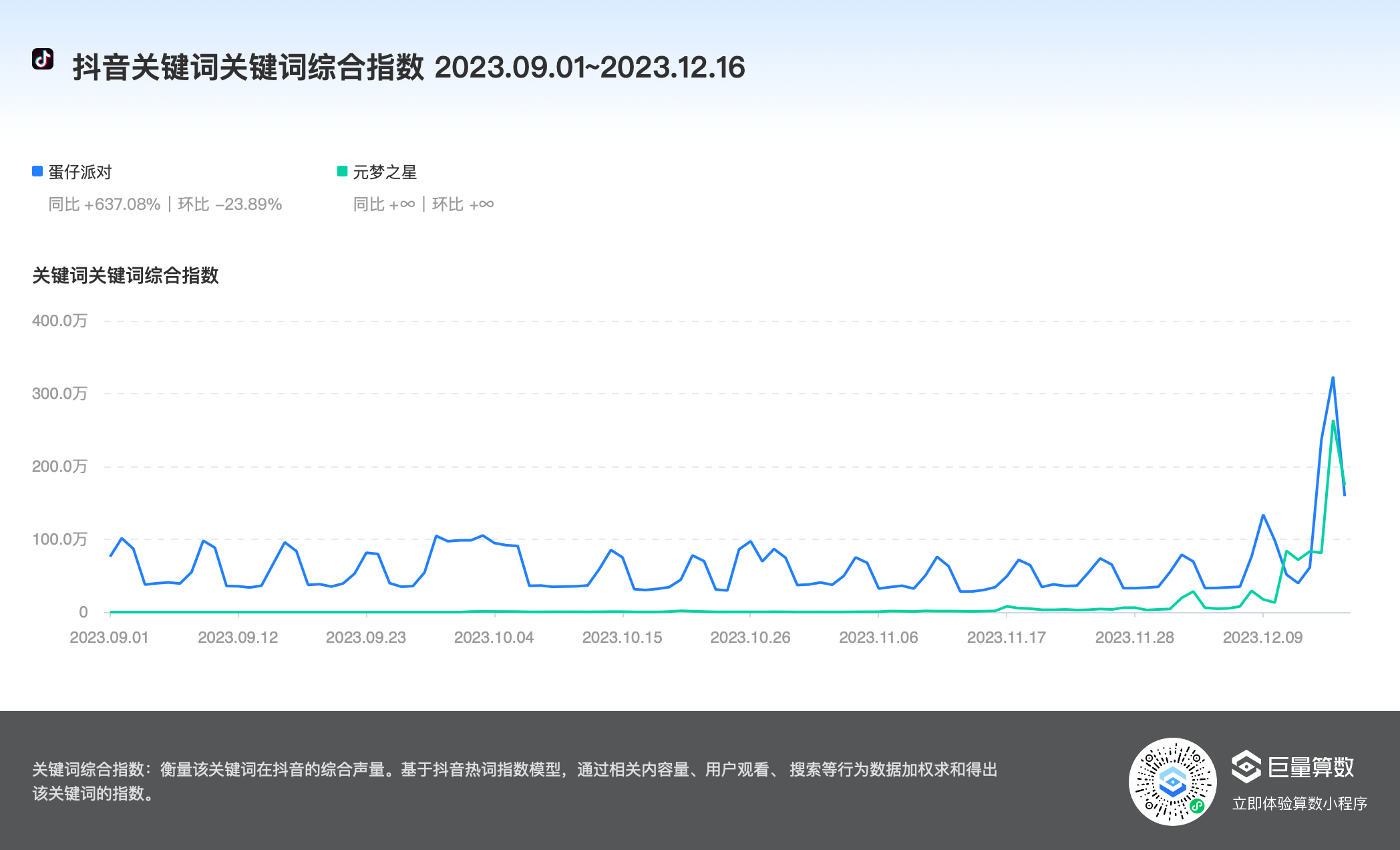Click the 关键词综合指数 definition footer text
1400x850 pixels.
click(515, 781)
